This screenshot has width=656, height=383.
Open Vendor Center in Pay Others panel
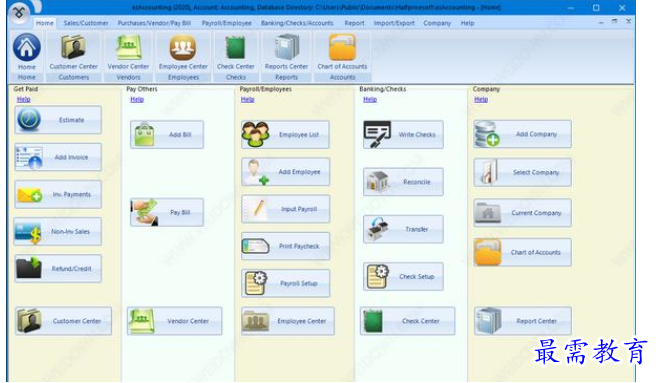click(x=174, y=321)
